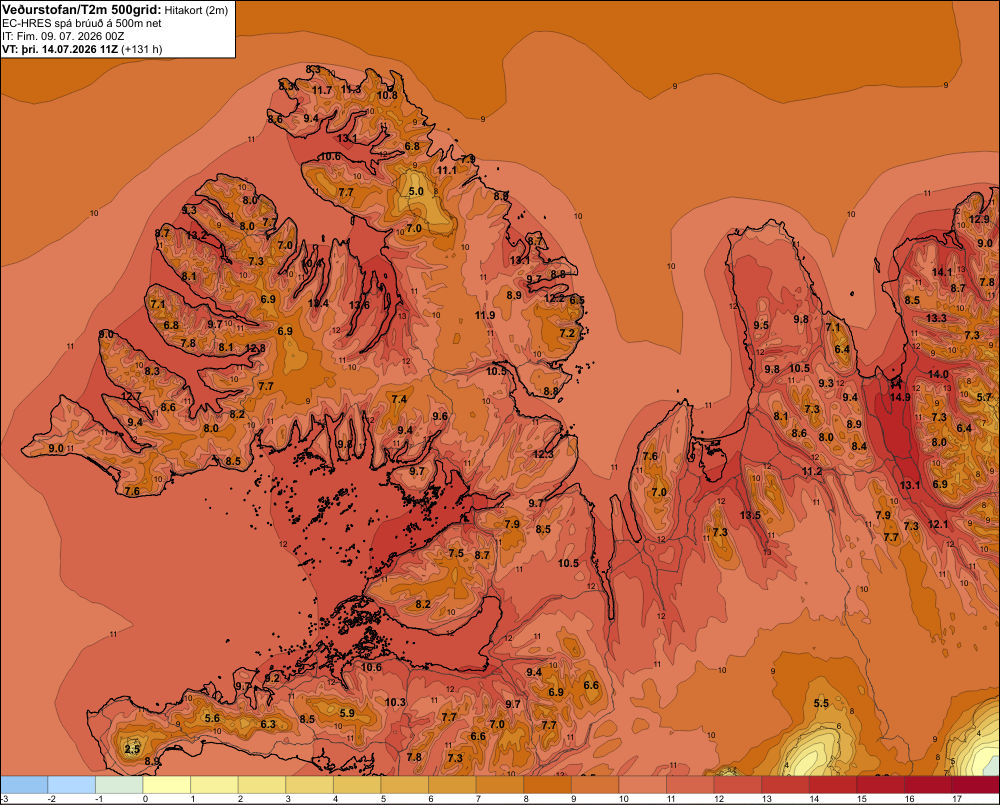Image resolution: width=1000 pixels, height=805 pixels.
Task: Click the line 'EC-HRES spá brúuð á 500m net'
Action: click(82, 23)
